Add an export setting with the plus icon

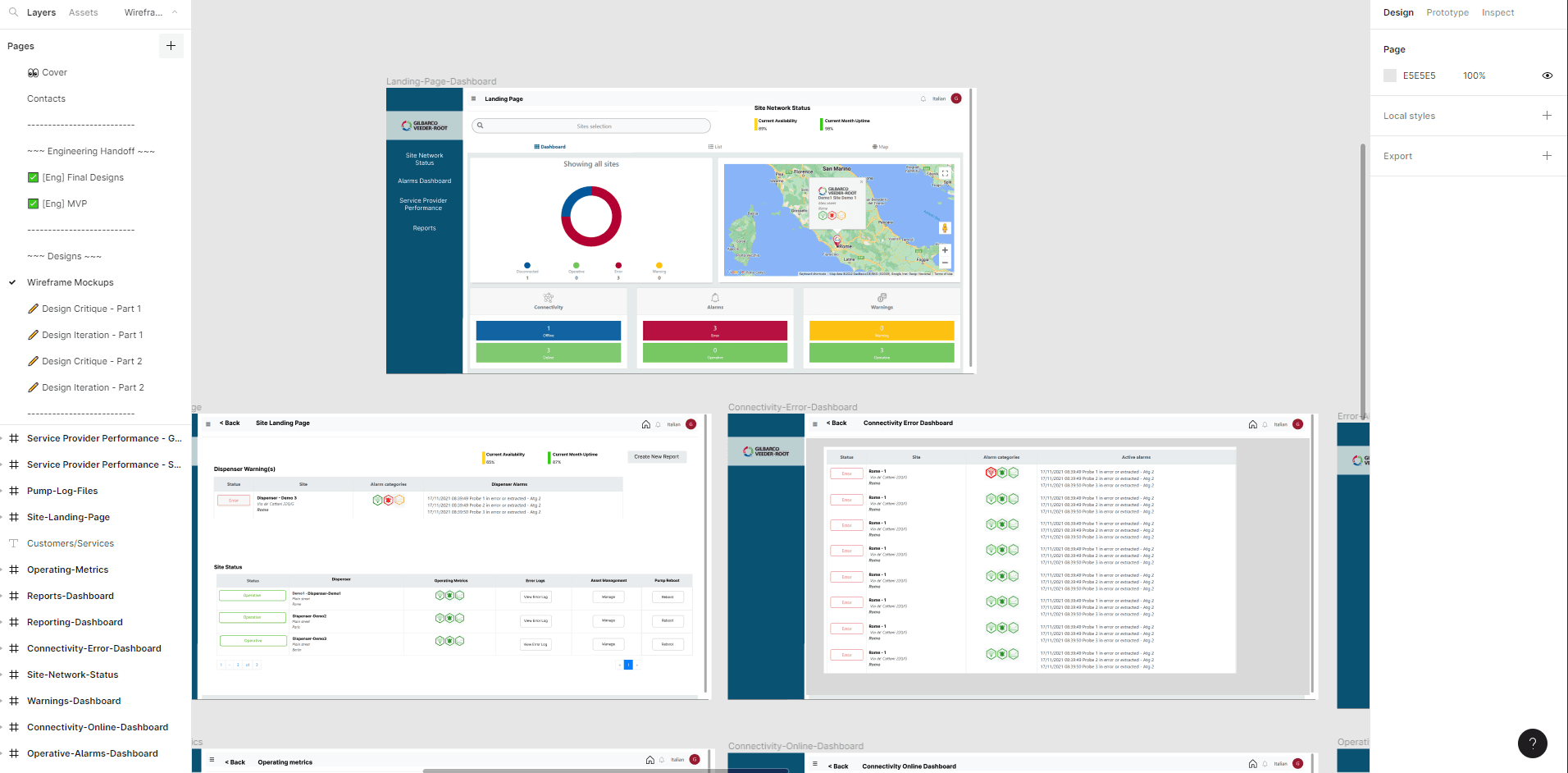1547,156
